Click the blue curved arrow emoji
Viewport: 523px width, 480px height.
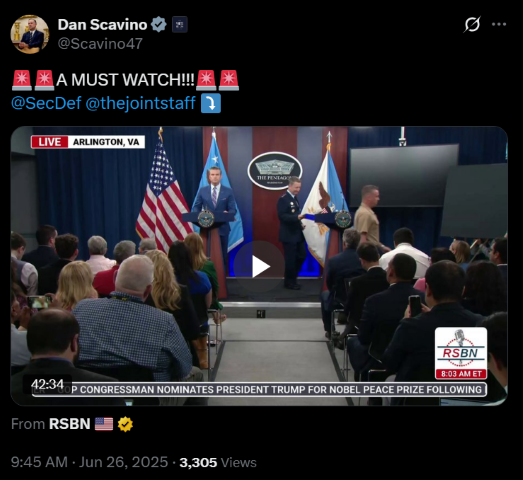(211, 103)
